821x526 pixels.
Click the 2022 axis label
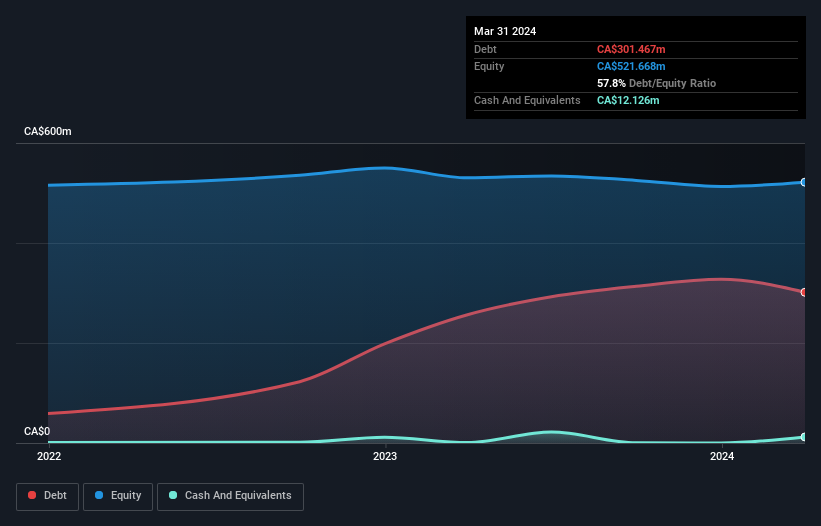pyautogui.click(x=49, y=456)
